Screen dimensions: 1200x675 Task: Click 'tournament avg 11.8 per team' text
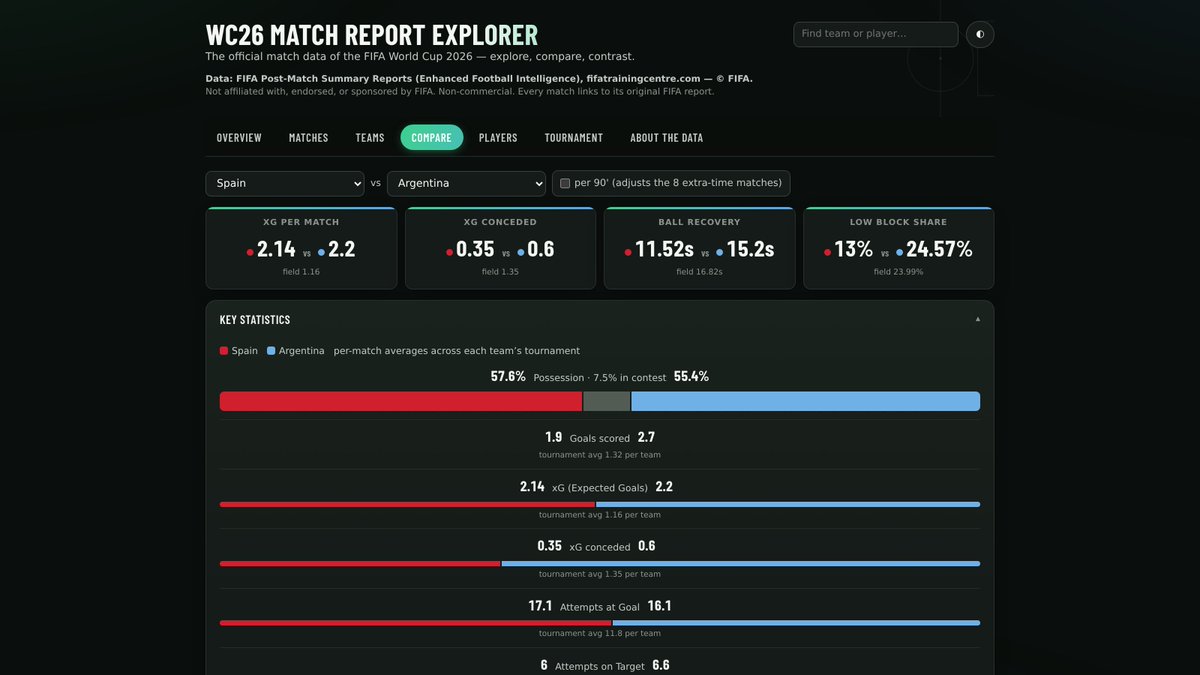click(x=600, y=633)
